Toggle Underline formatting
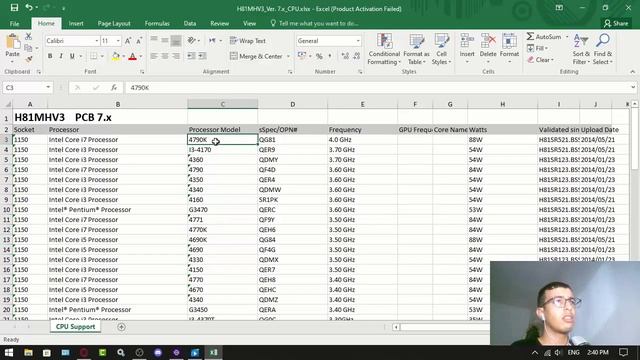 tap(72, 56)
